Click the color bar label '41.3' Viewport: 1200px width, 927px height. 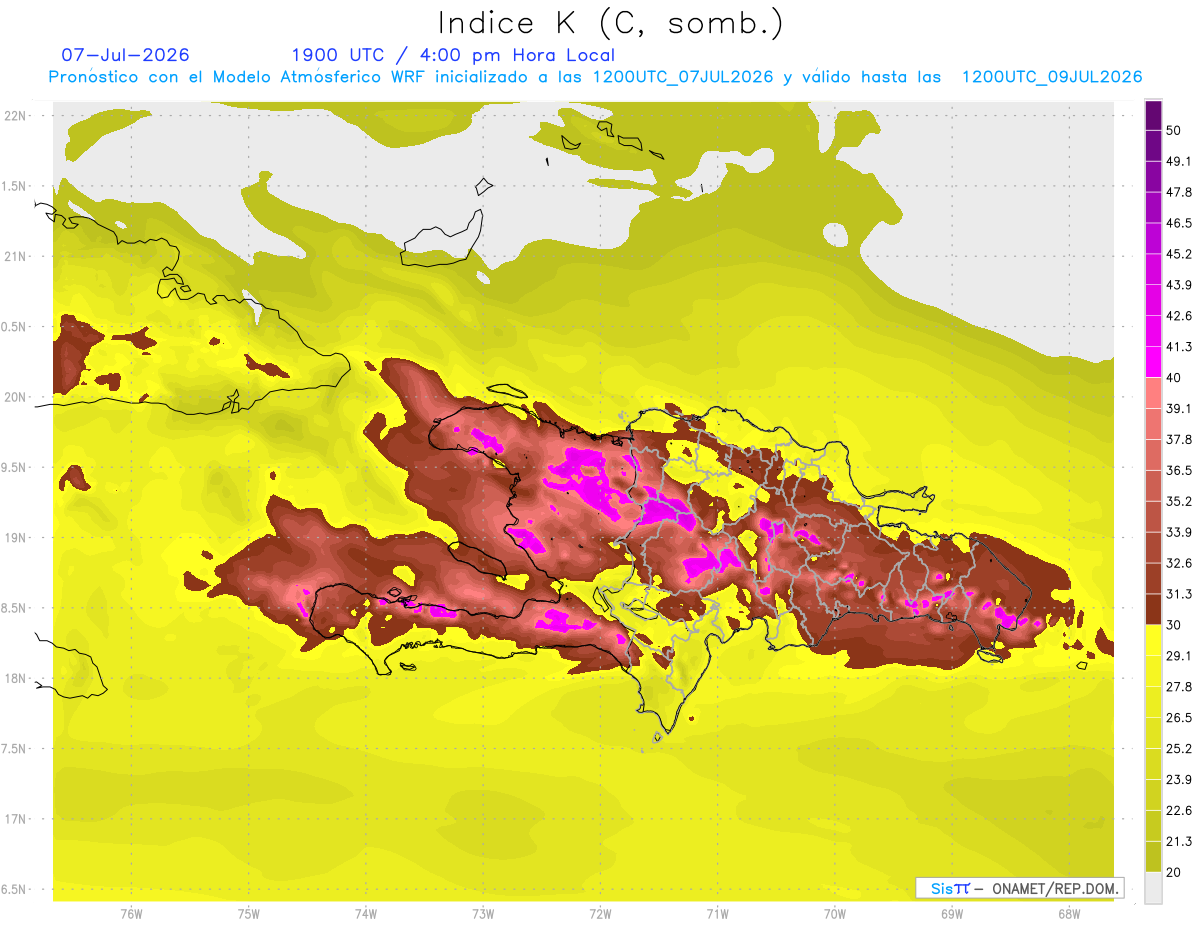[x=1179, y=347]
